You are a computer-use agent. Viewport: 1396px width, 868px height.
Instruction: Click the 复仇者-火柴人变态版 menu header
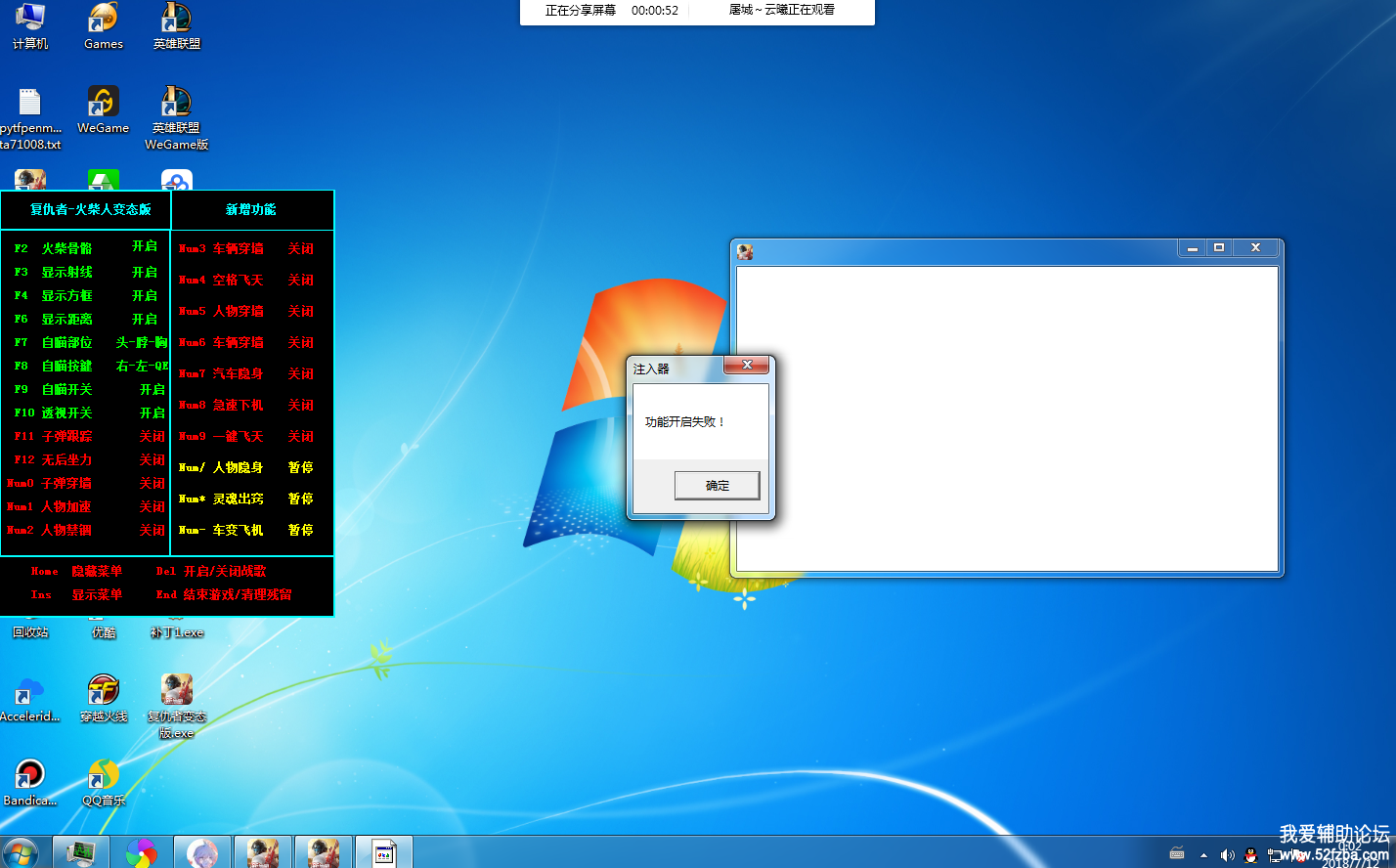91,209
